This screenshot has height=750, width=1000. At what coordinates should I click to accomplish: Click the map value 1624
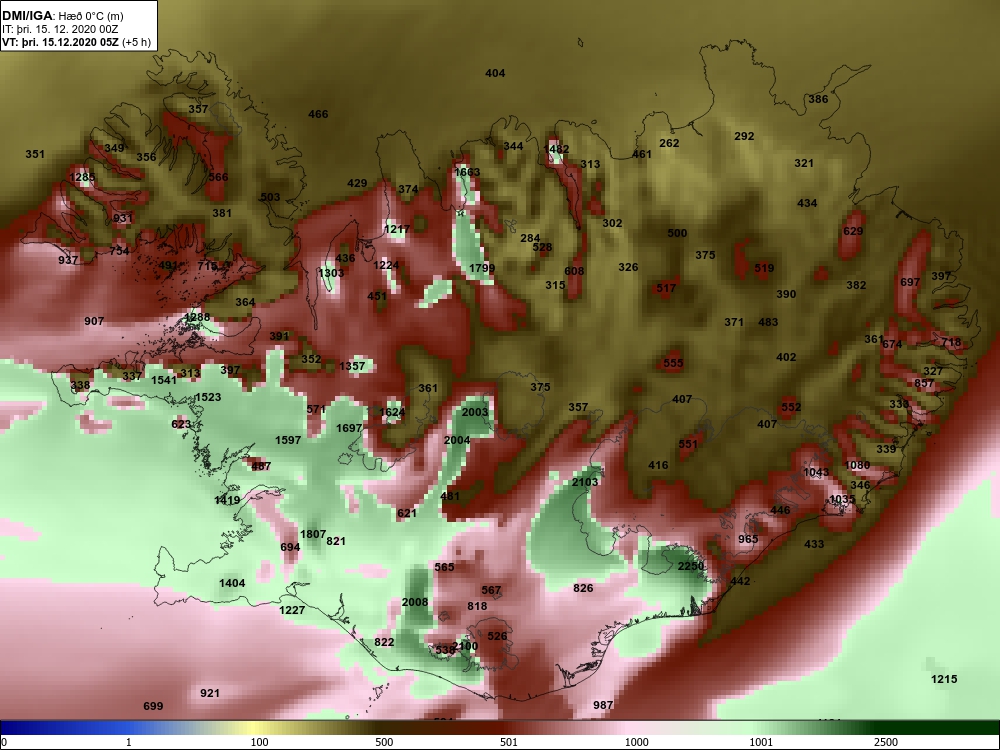(392, 412)
